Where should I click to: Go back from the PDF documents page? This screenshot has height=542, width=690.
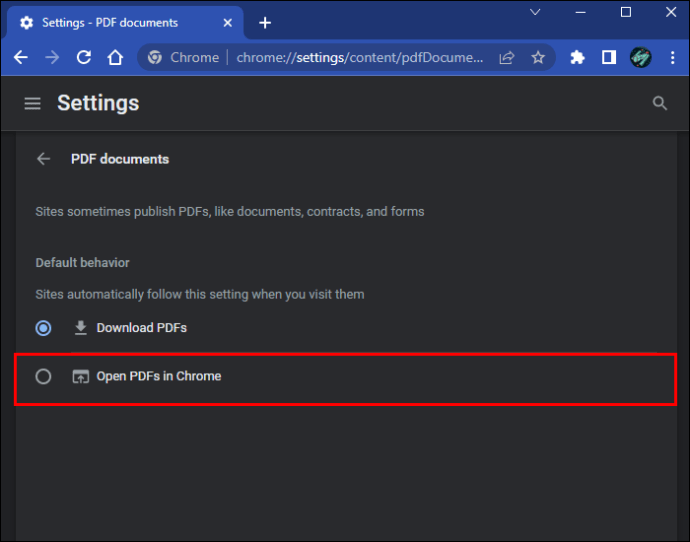pos(44,159)
